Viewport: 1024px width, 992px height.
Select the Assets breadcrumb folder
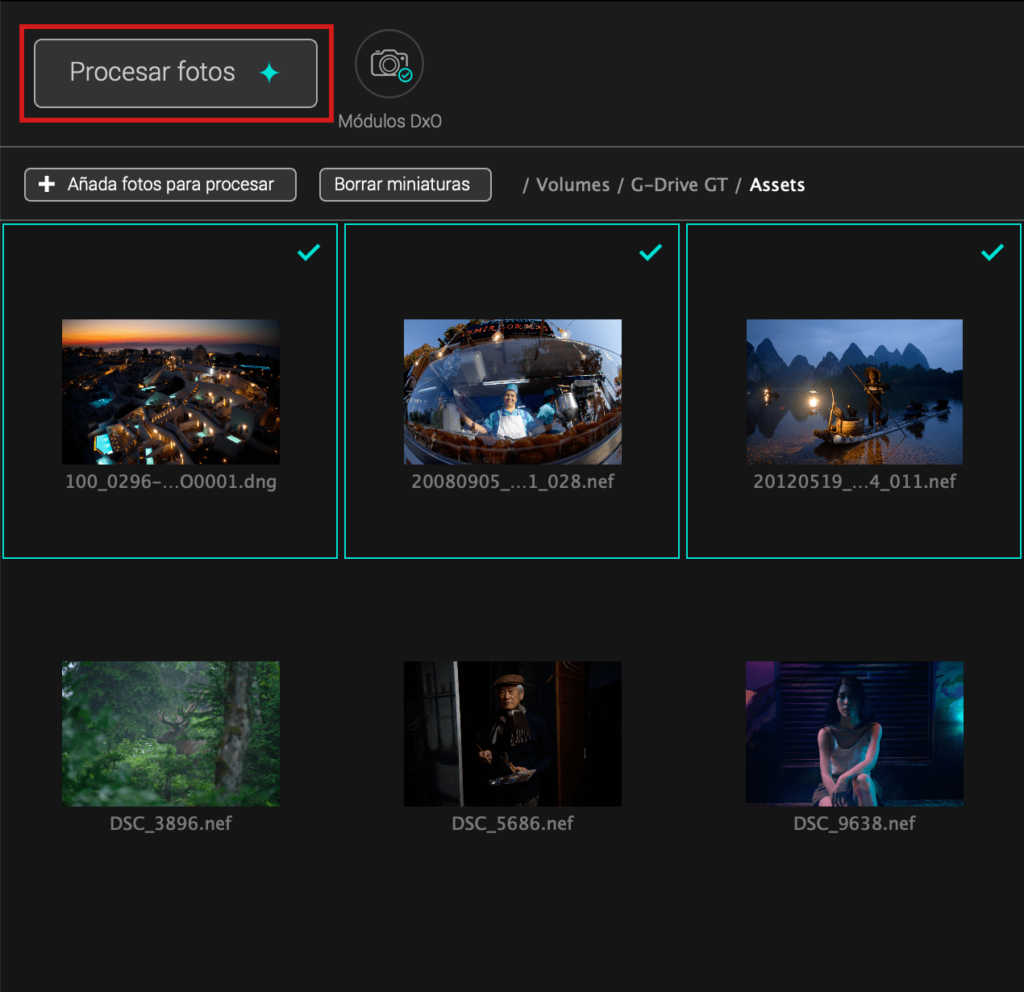777,185
